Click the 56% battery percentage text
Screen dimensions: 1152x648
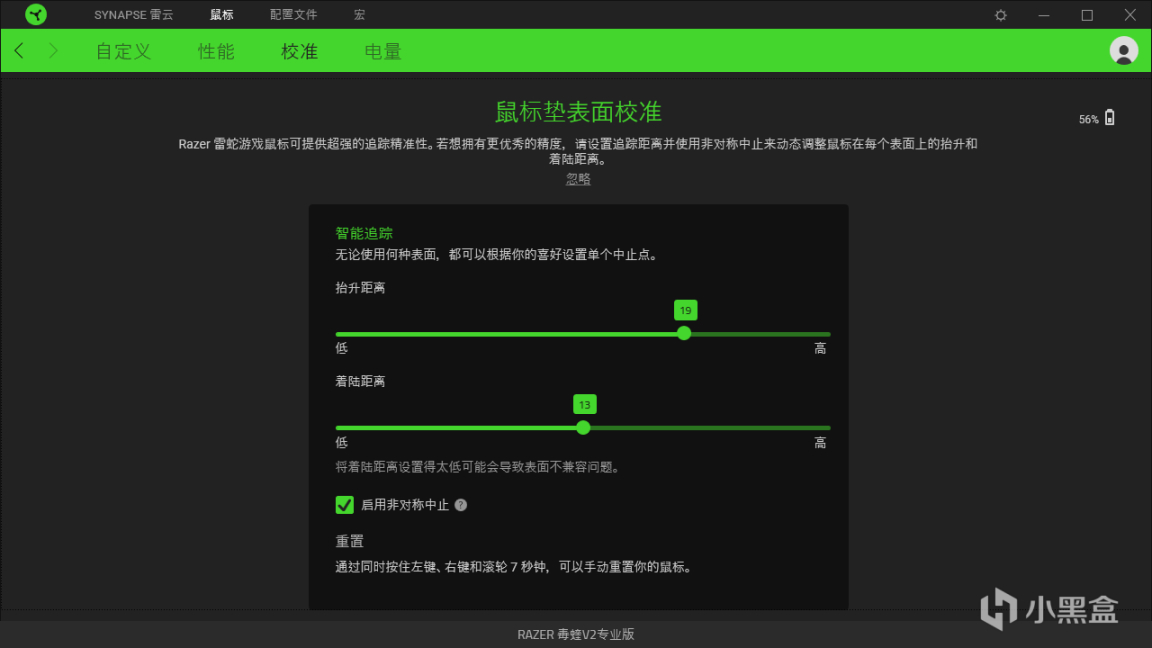[x=1089, y=119]
